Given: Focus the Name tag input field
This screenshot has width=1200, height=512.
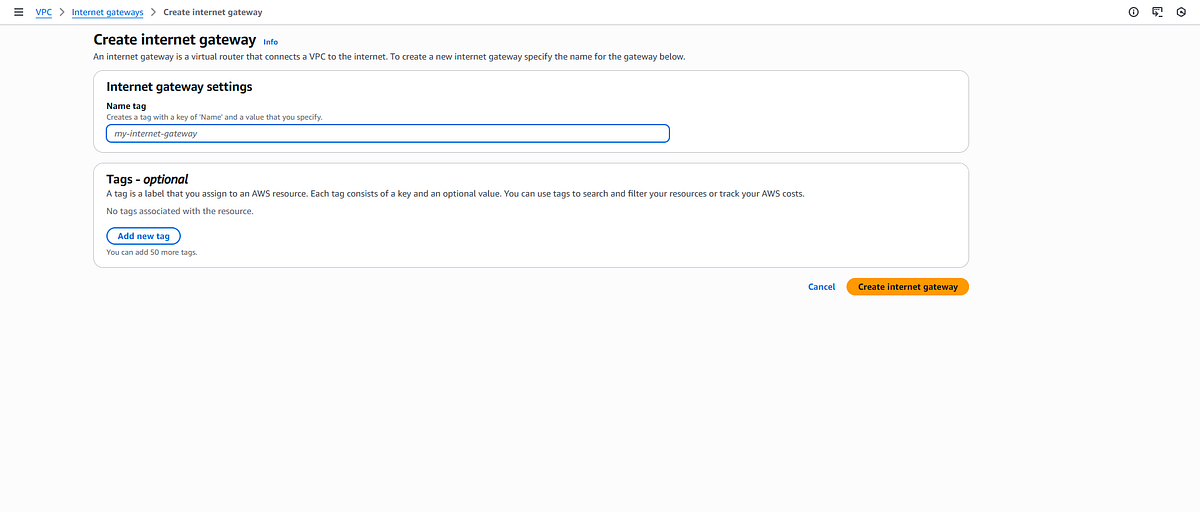Looking at the screenshot, I should [x=387, y=133].
